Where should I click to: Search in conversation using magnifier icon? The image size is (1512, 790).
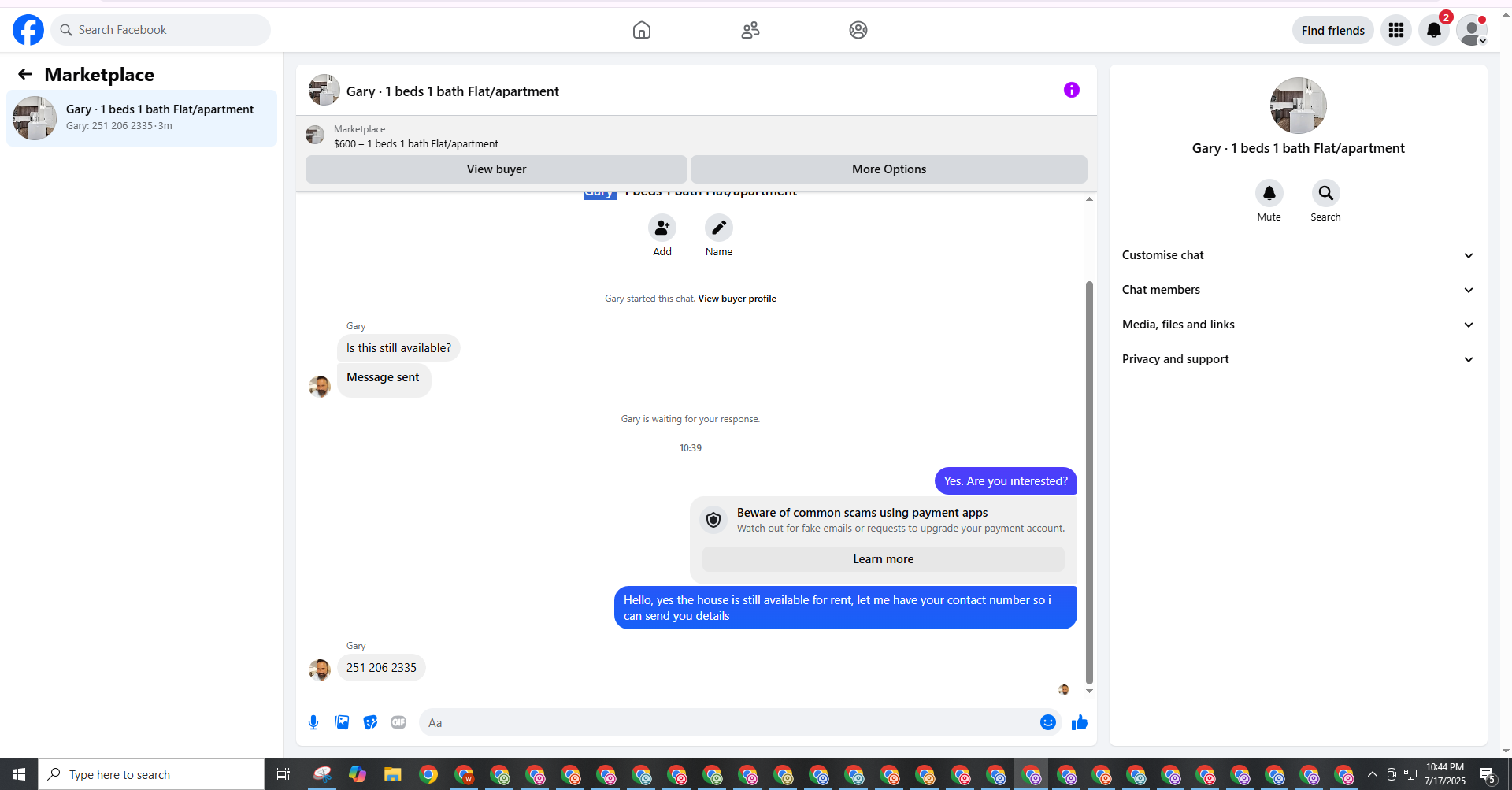tap(1326, 193)
